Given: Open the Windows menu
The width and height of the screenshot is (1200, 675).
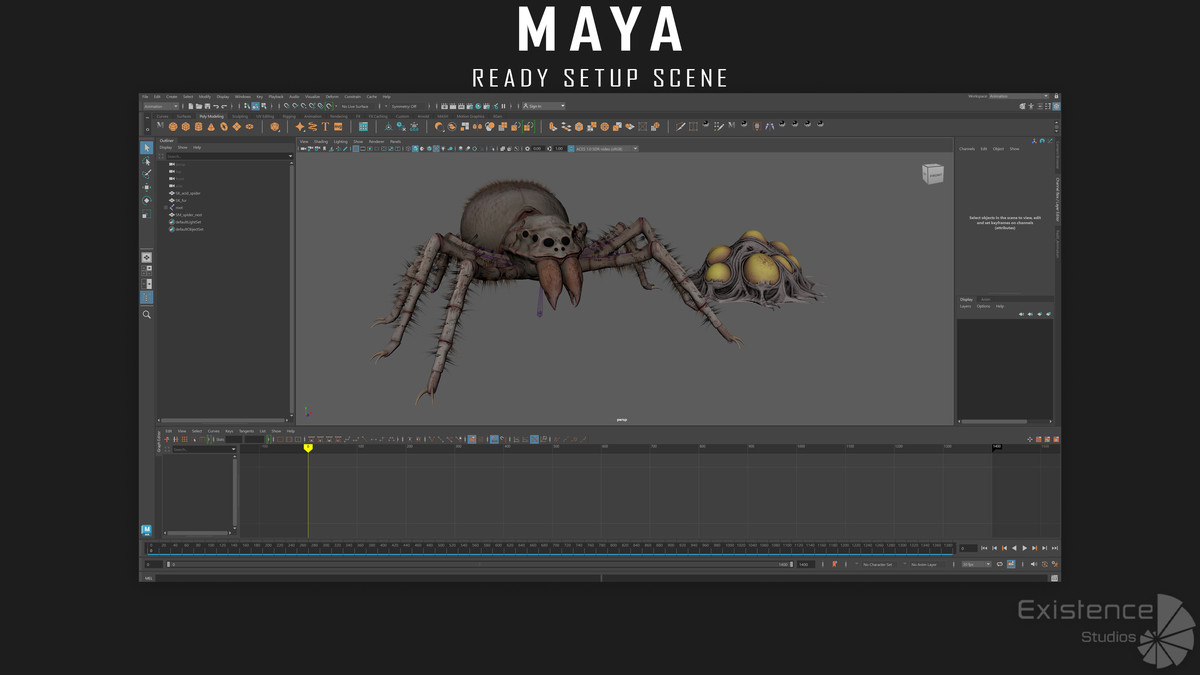Looking at the screenshot, I should click(x=242, y=96).
